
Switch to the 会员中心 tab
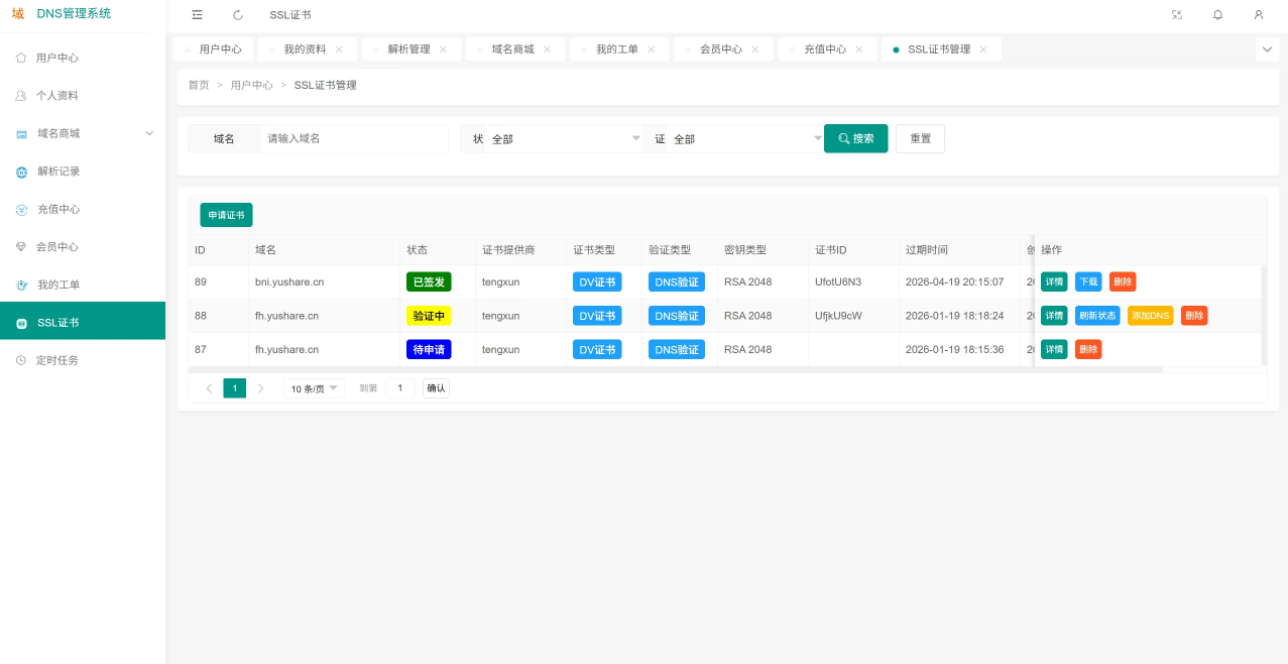[x=720, y=49]
